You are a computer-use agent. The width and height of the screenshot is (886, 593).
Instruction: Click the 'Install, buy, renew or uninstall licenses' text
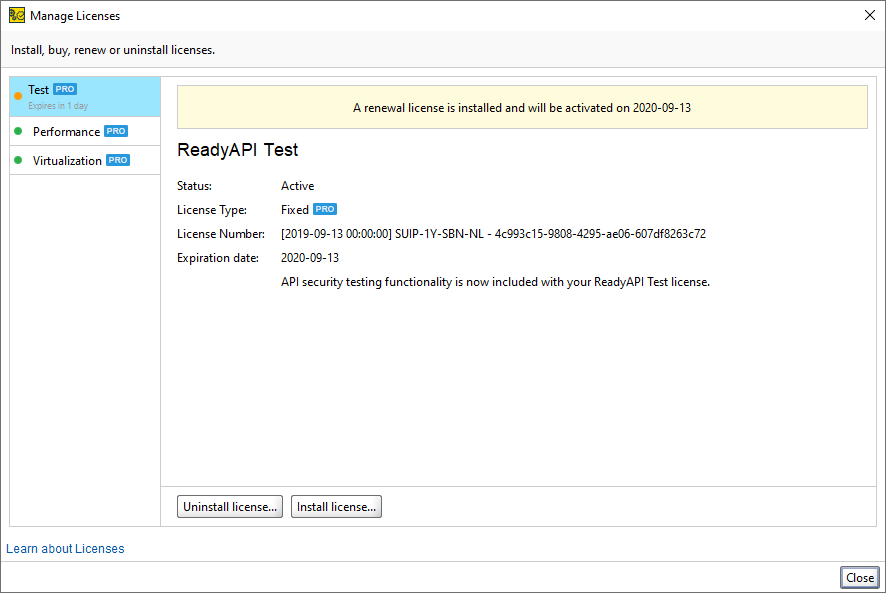(113, 50)
